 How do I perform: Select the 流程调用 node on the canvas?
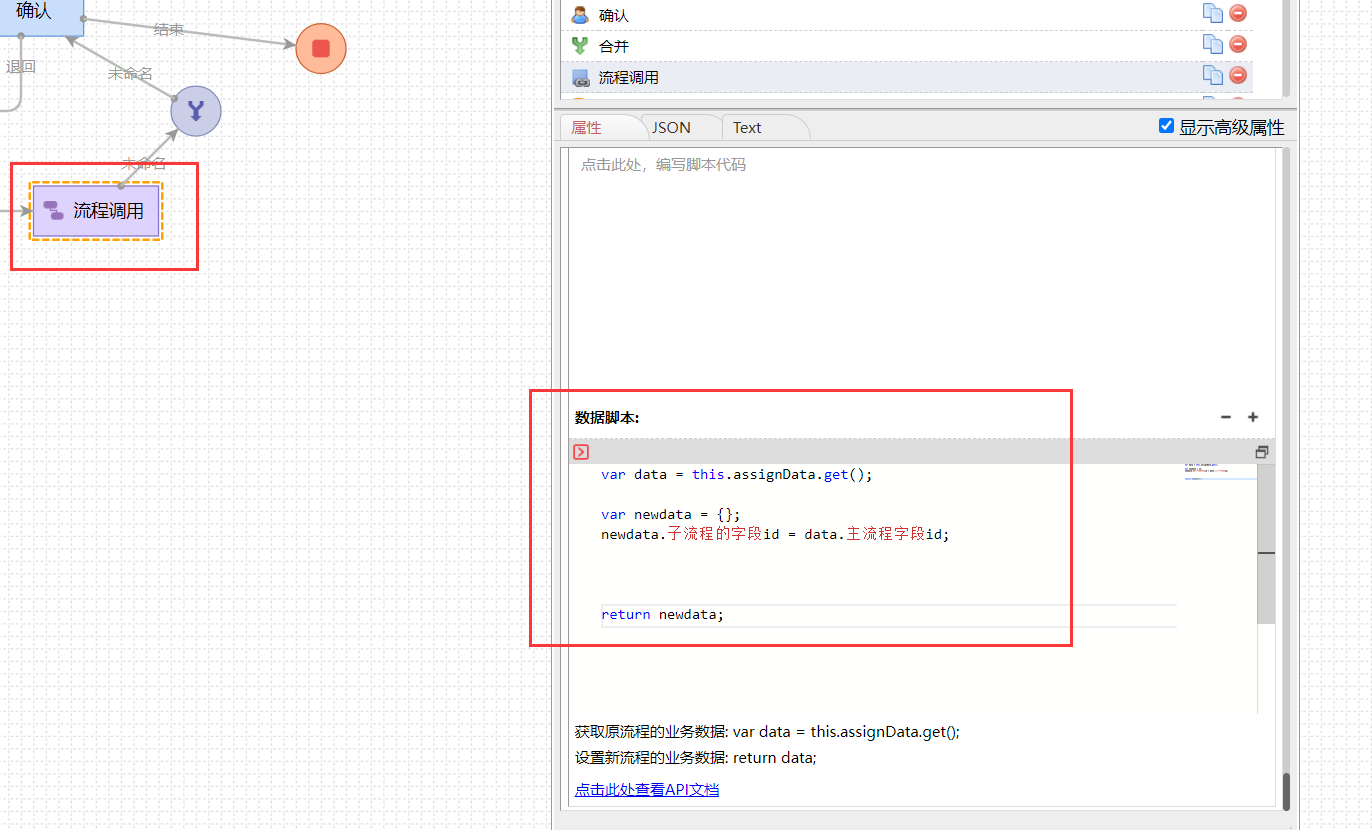tap(96, 211)
